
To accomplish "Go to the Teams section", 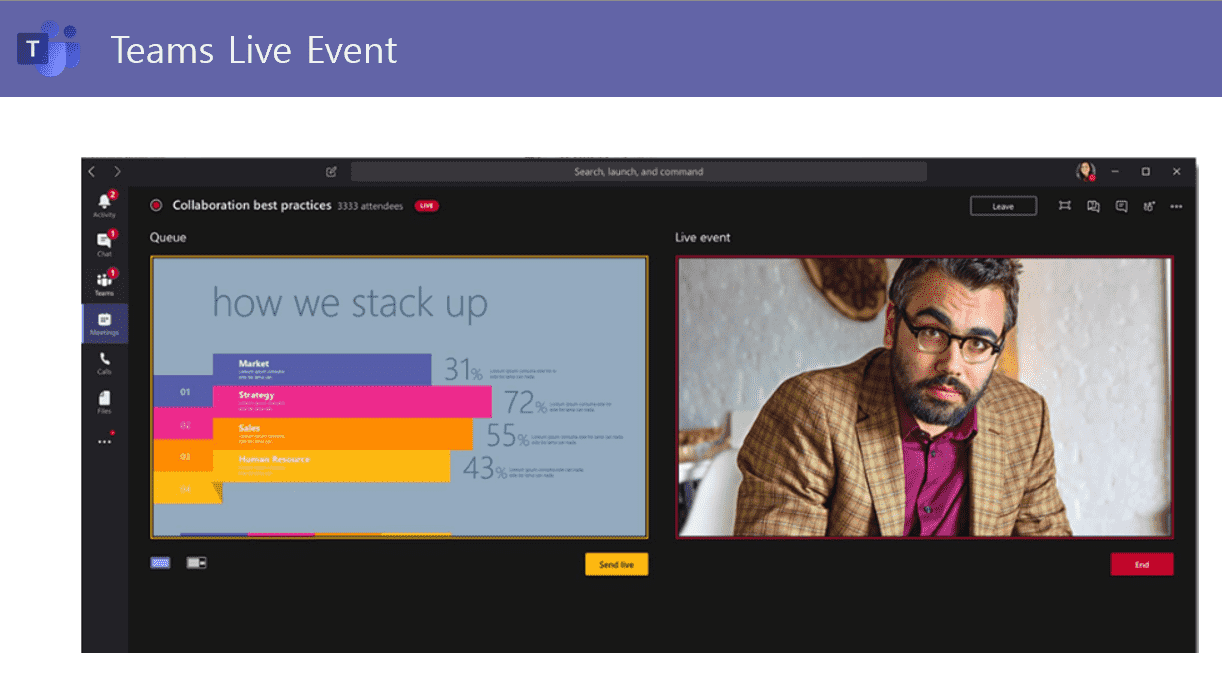I will [x=104, y=282].
